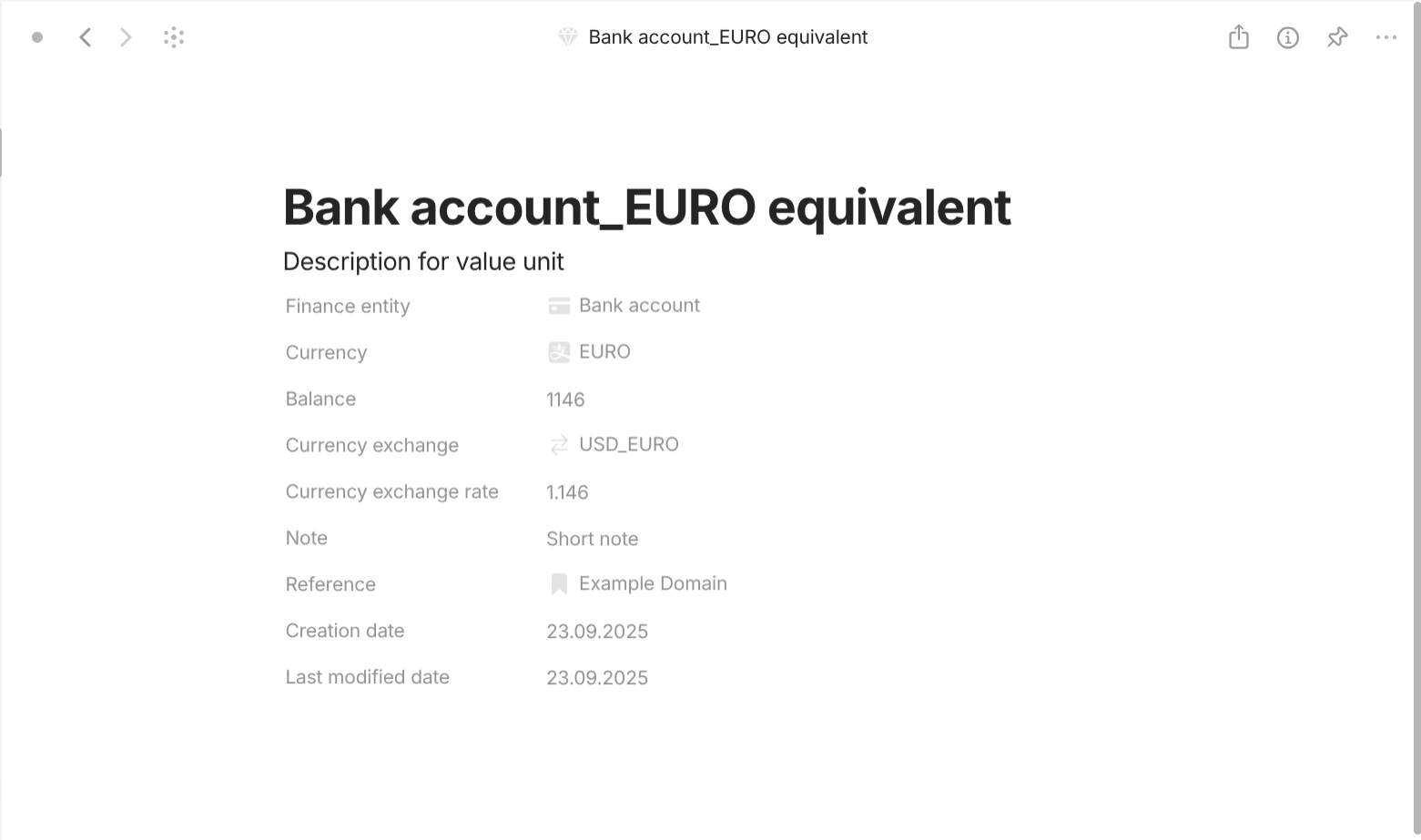Edit the Short note text field
This screenshot has width=1421, height=840.
point(592,539)
